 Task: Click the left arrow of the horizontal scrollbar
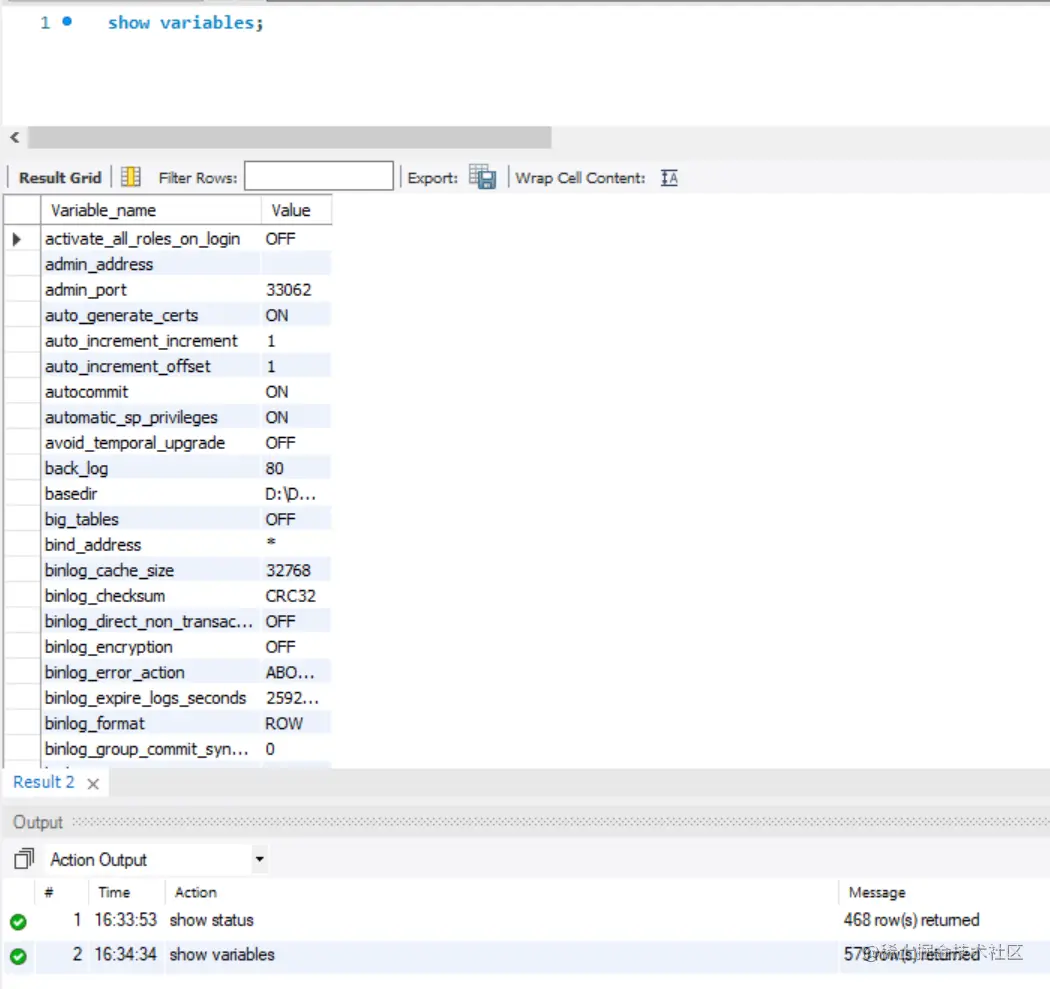(15, 137)
